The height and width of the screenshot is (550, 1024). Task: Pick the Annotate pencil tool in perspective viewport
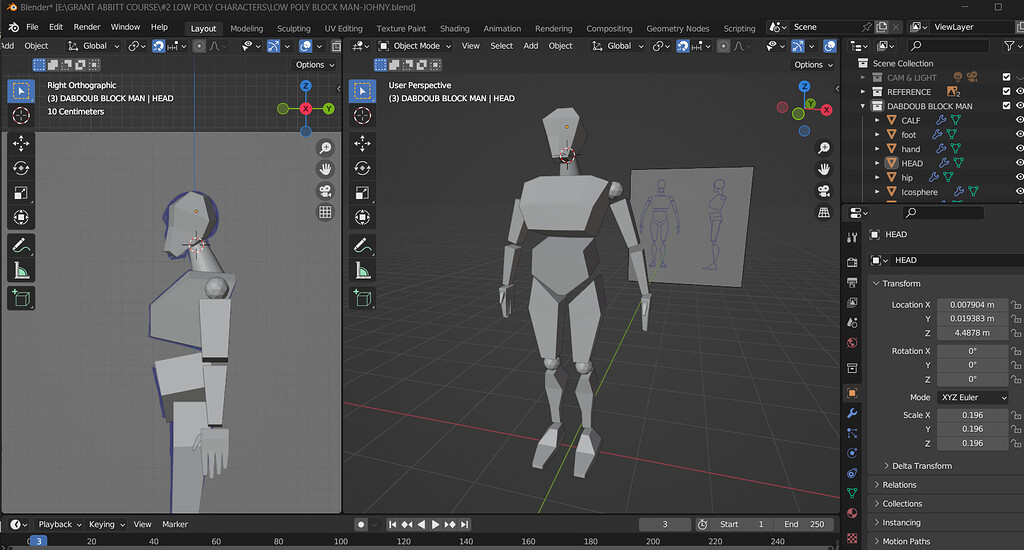(362, 246)
